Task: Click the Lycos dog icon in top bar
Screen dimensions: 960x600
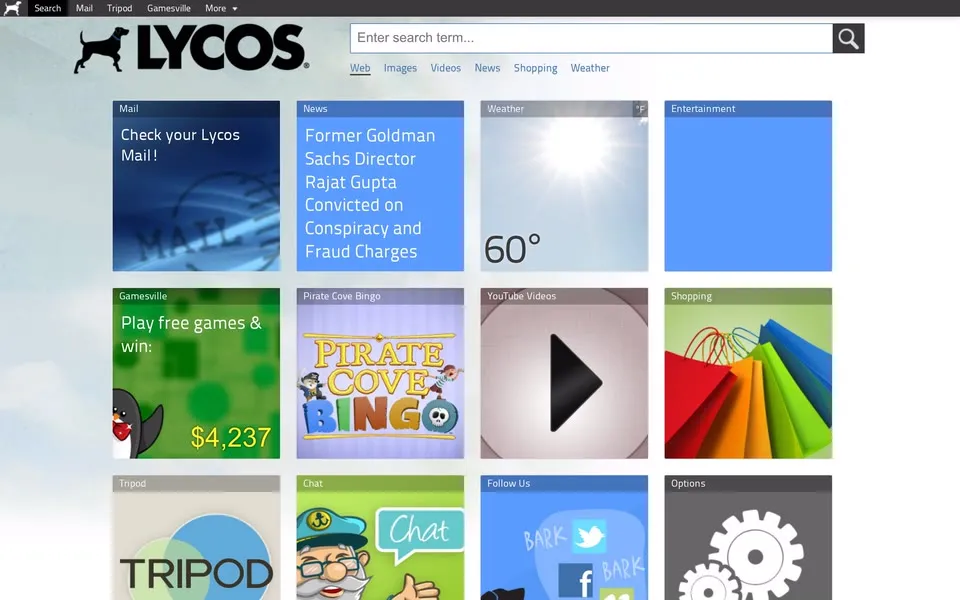Action: 12,8
